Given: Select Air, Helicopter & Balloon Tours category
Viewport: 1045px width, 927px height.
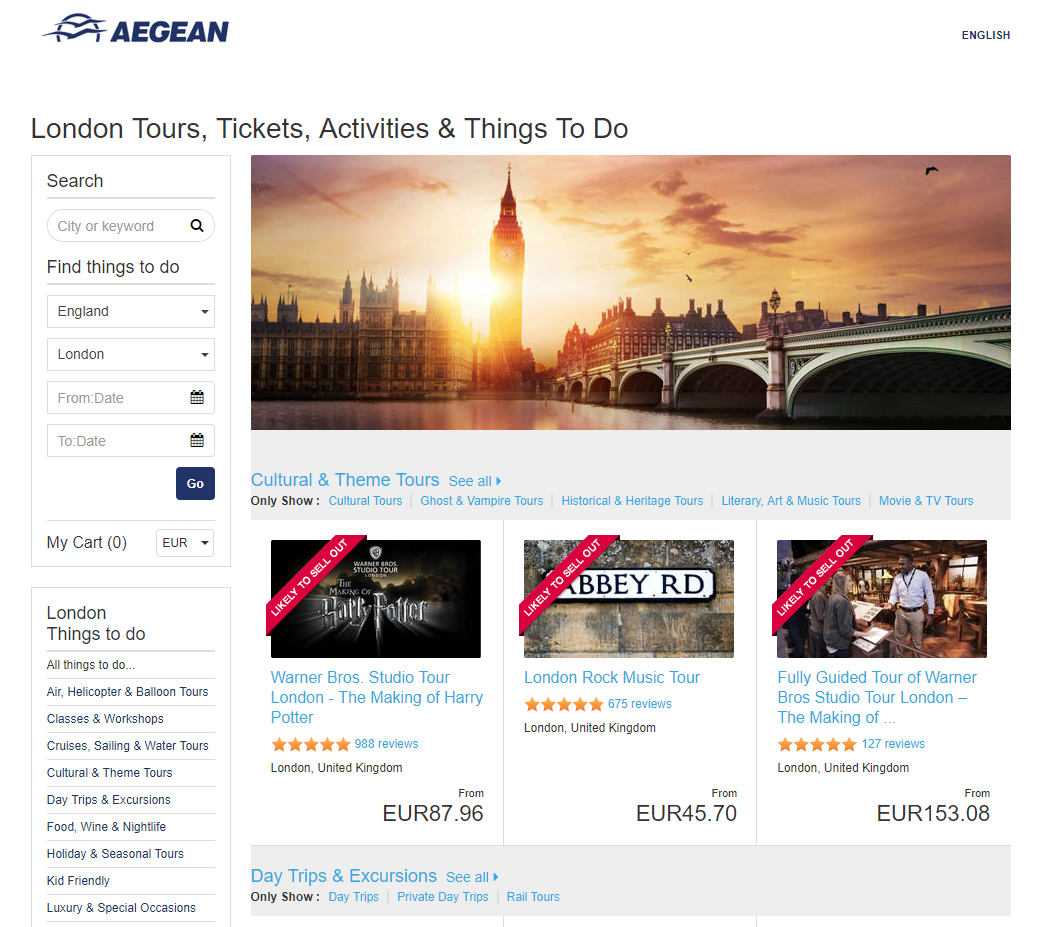Looking at the screenshot, I should (127, 692).
